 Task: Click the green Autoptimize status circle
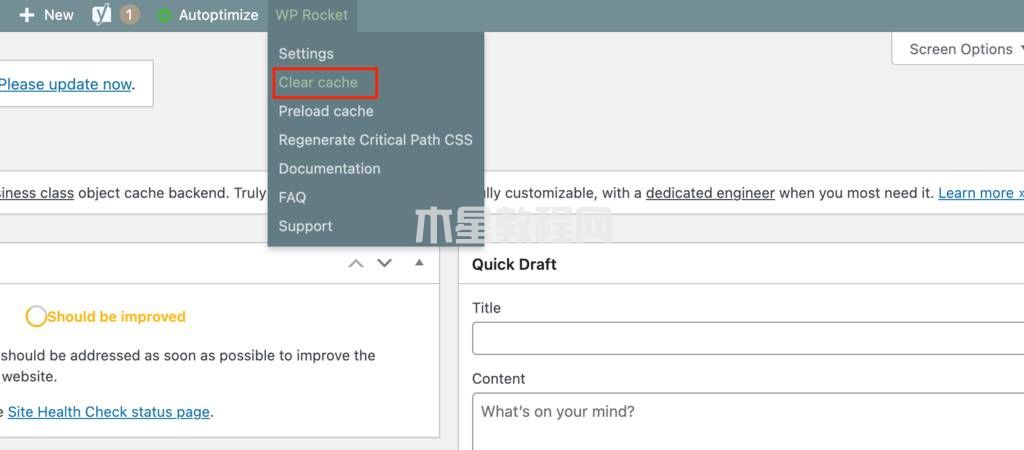click(x=164, y=16)
